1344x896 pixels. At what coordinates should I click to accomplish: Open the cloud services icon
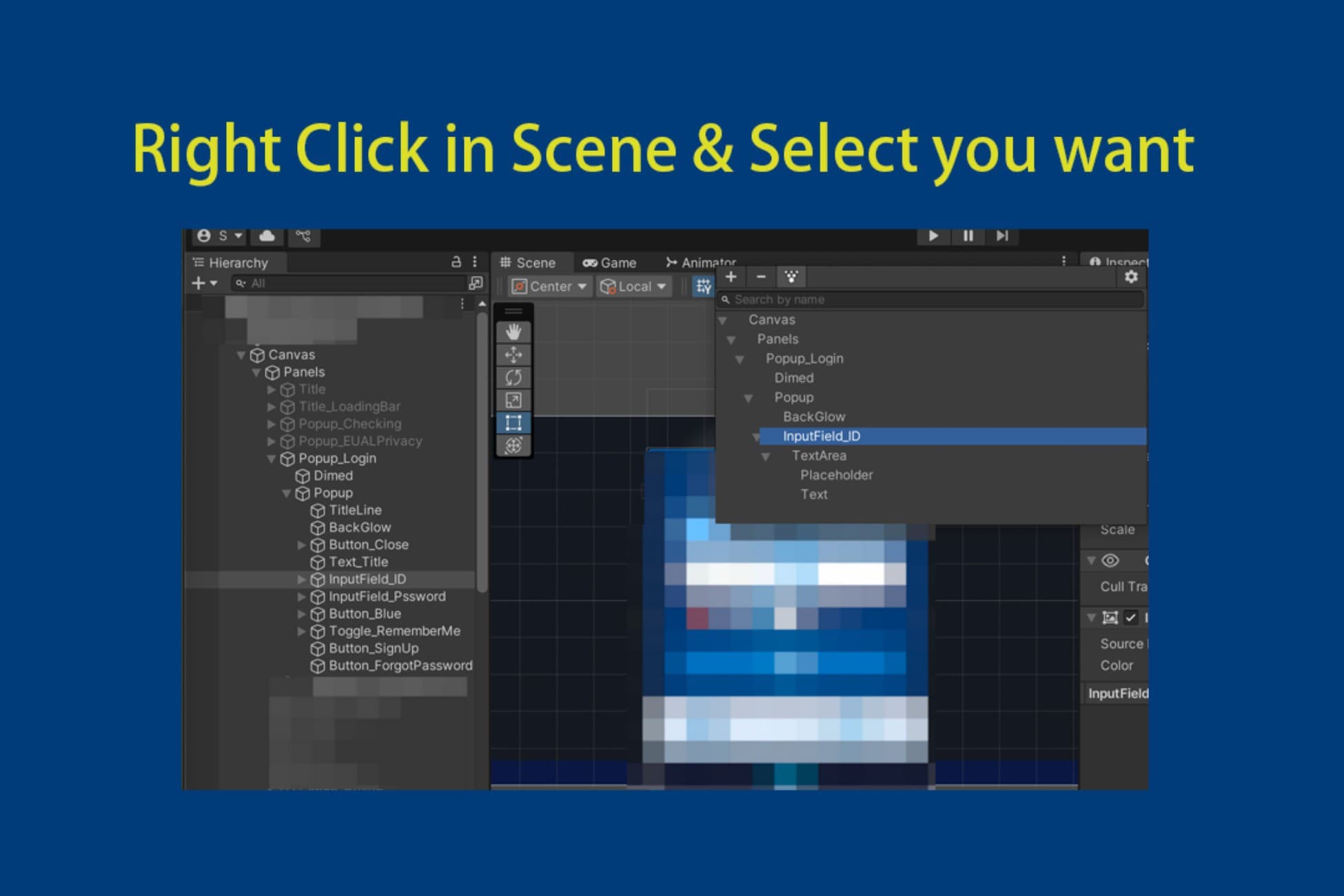(267, 236)
